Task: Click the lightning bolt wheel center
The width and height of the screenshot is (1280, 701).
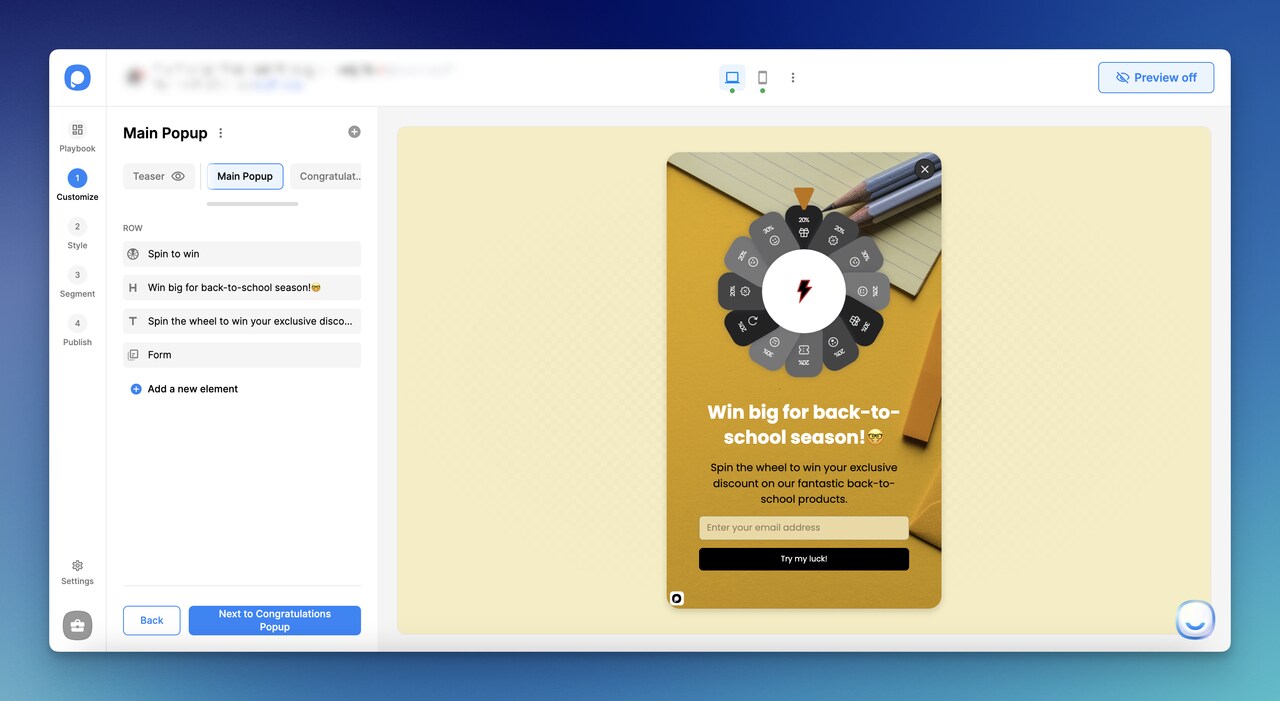Action: coord(804,291)
